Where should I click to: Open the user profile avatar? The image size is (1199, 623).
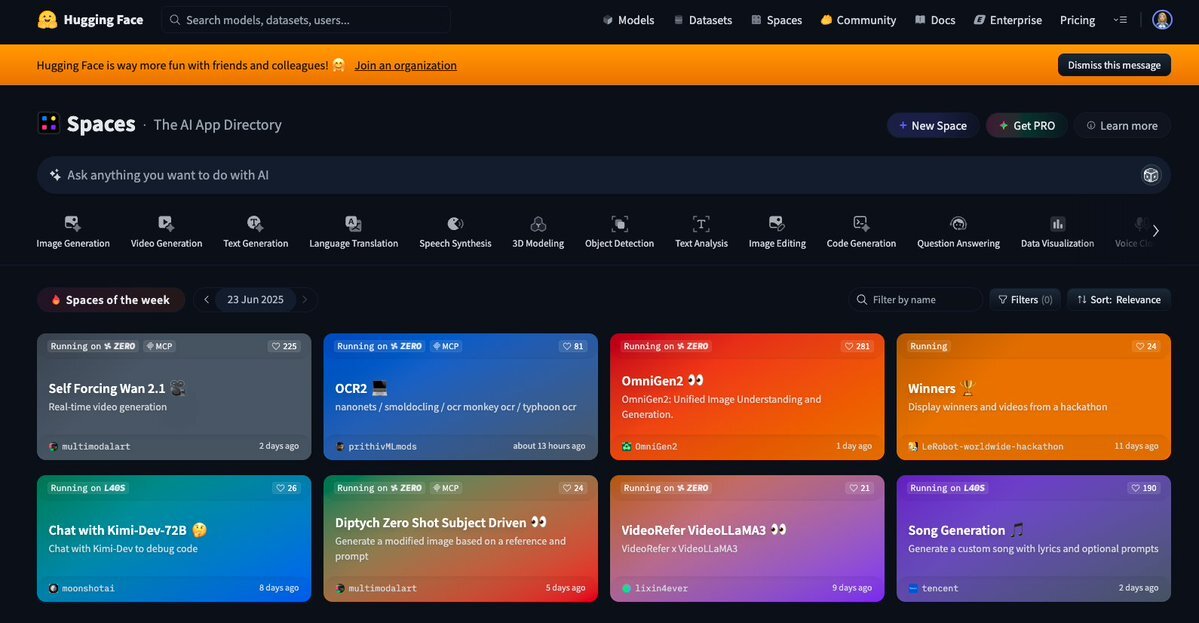[x=1162, y=20]
